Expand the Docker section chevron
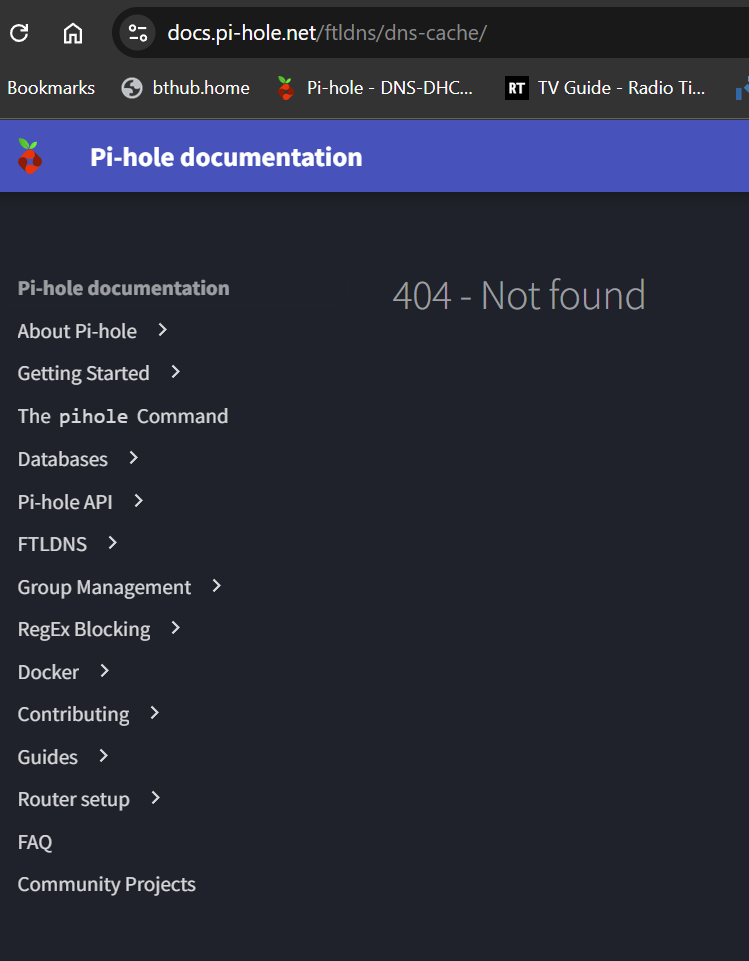The height and width of the screenshot is (961, 749). [x=104, y=671]
